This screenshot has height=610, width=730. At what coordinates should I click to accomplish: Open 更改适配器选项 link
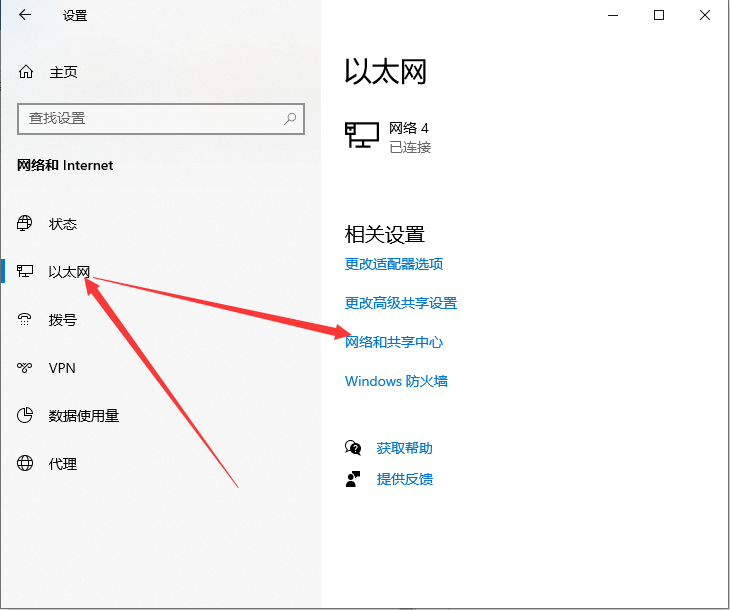pos(394,264)
